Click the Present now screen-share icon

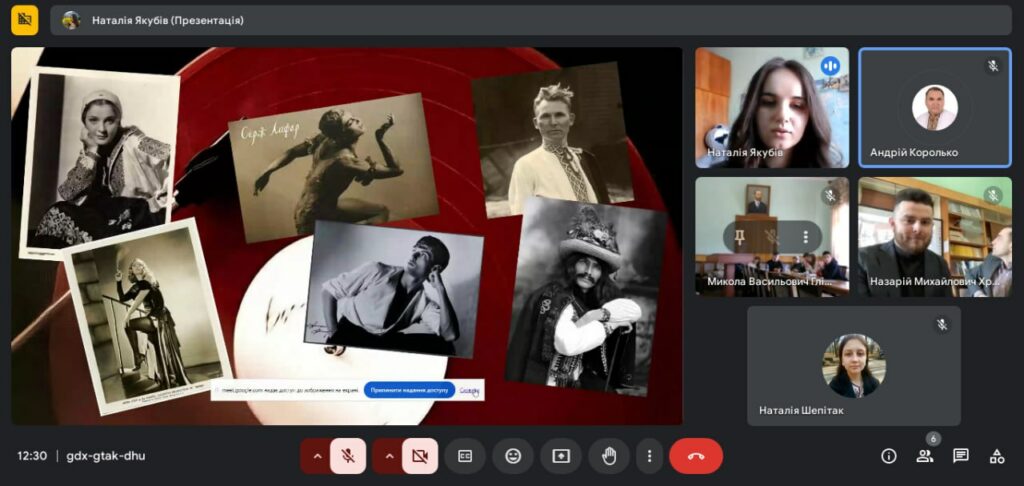pyautogui.click(x=561, y=456)
